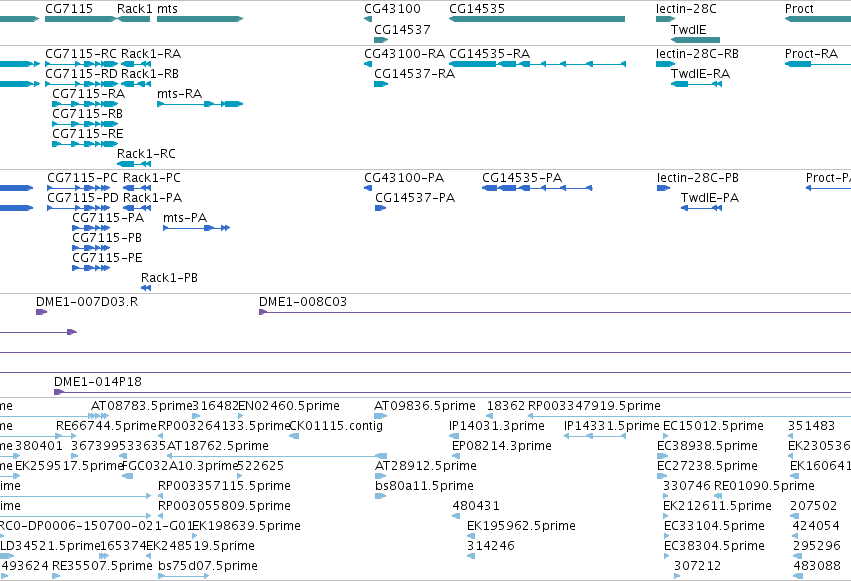
Task: Select transcript TwdlE-RA
Action: click(x=700, y=74)
